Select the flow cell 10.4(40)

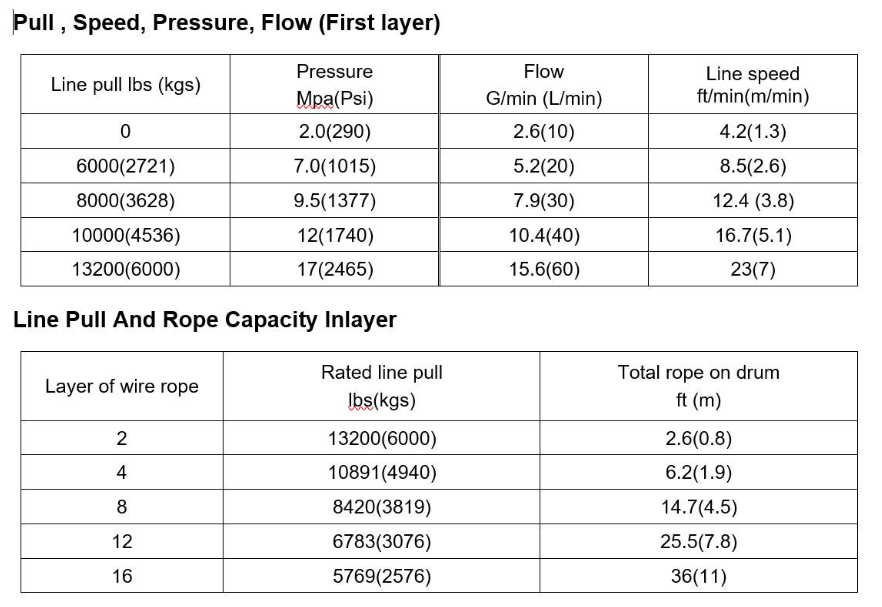coord(543,235)
